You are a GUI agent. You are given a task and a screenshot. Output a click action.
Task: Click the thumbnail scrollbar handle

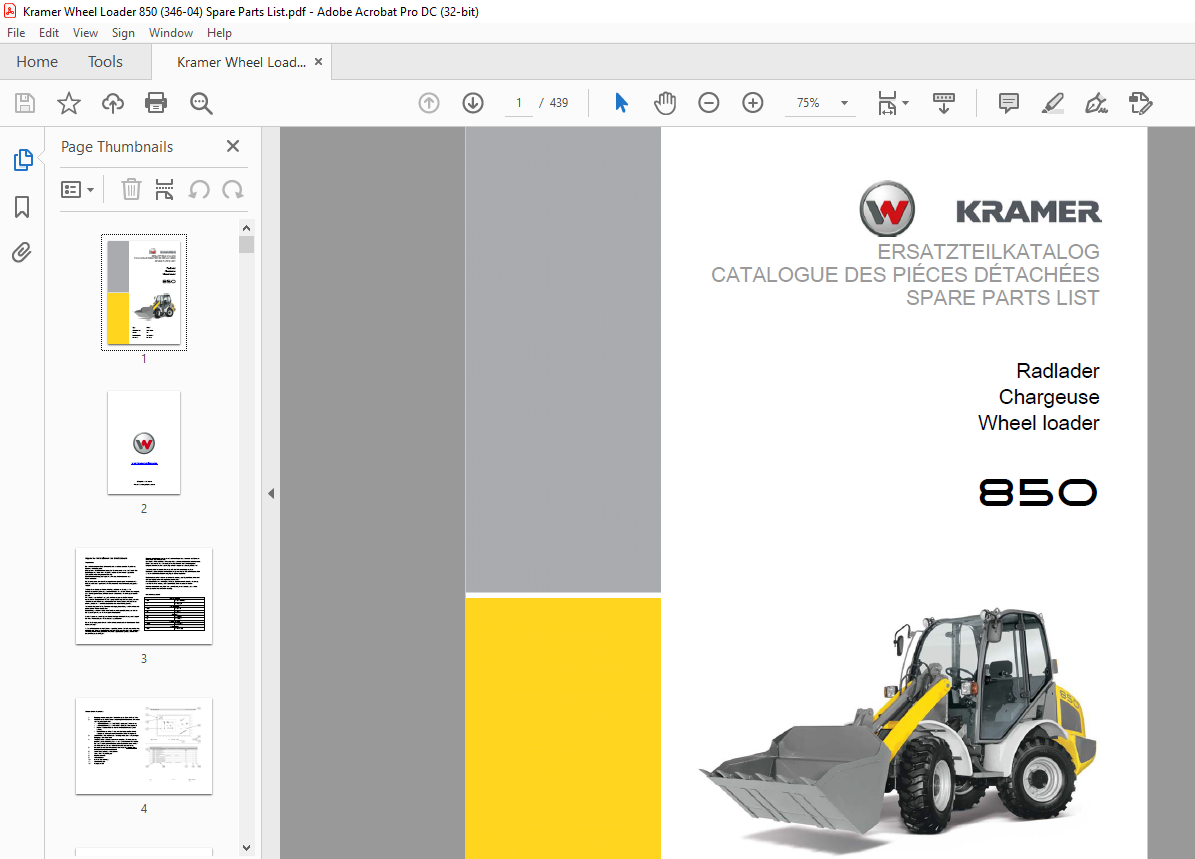point(246,244)
